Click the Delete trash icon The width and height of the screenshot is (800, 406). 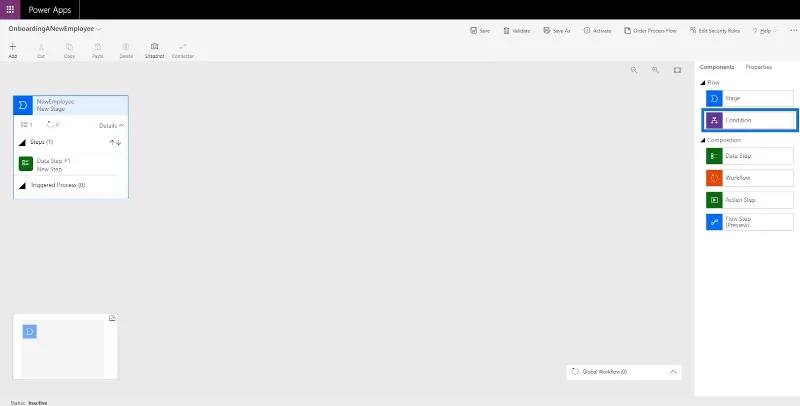pyautogui.click(x=126, y=46)
